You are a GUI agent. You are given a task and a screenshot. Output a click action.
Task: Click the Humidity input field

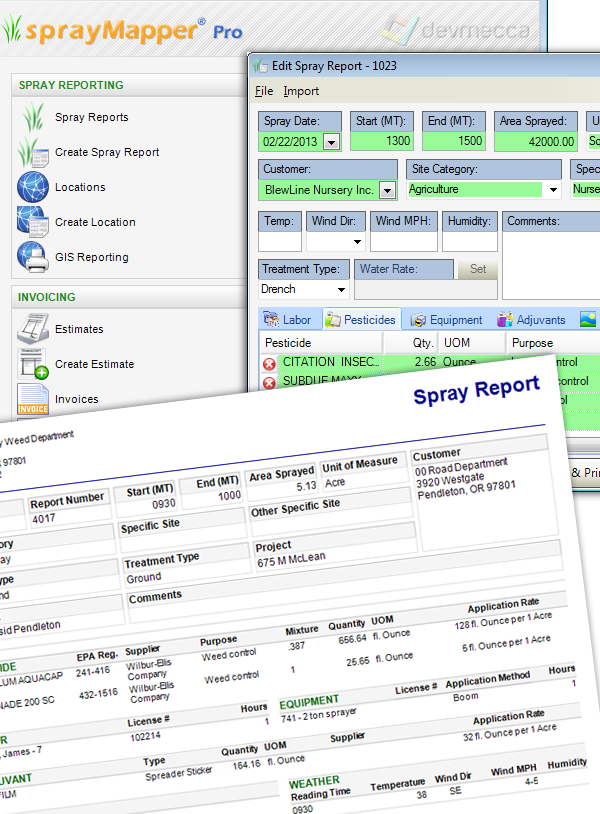470,241
